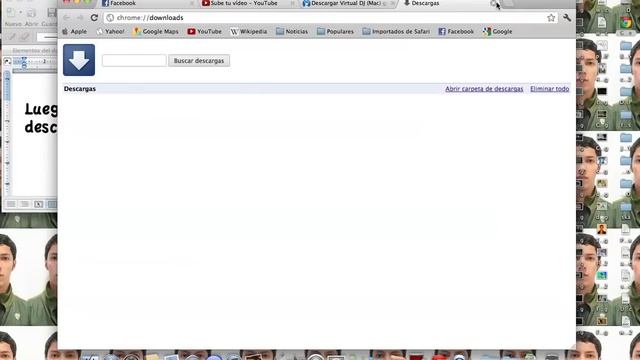The image size is (640, 360).
Task: Click the Descargas section heading
Action: (80, 89)
